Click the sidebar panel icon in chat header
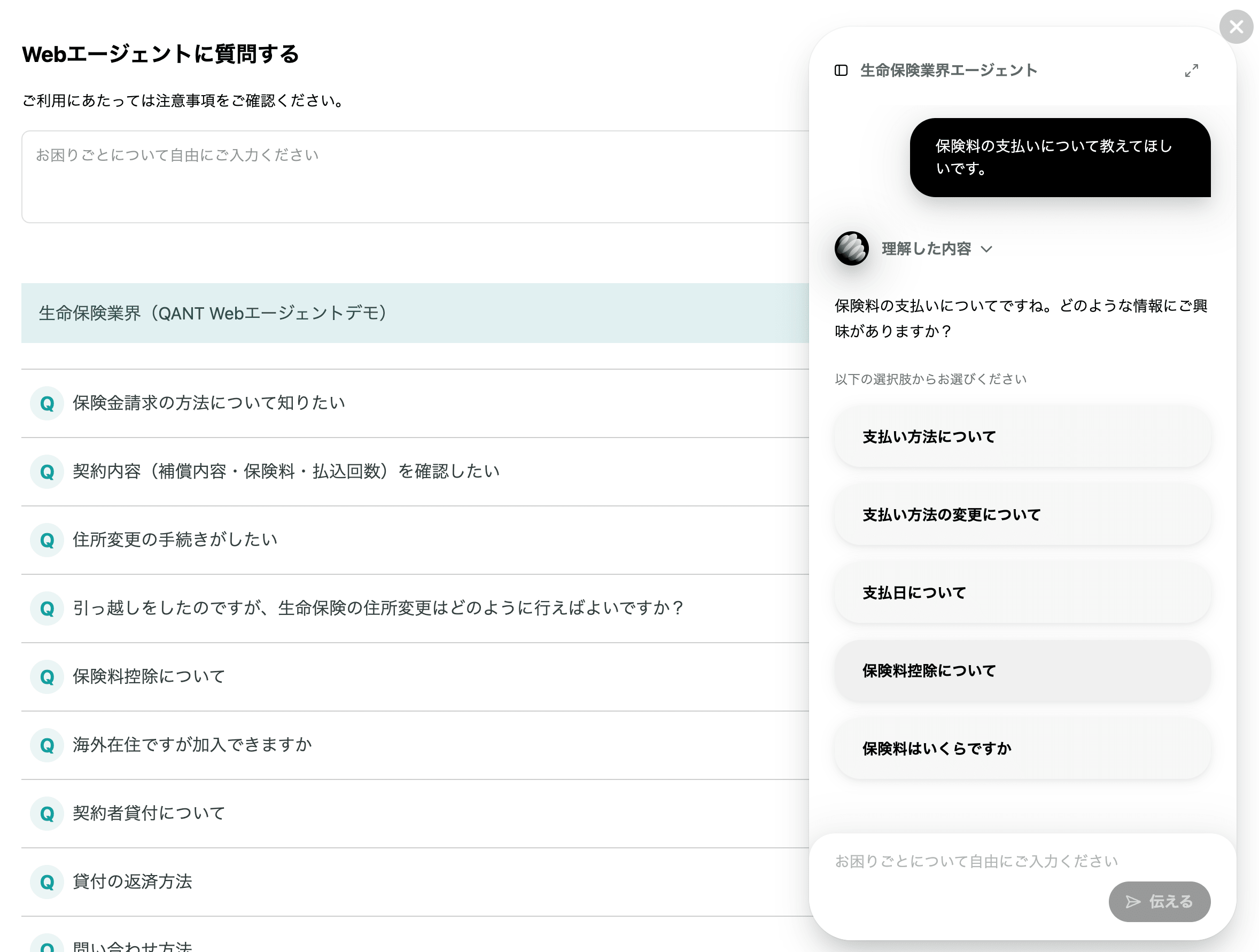 841,71
